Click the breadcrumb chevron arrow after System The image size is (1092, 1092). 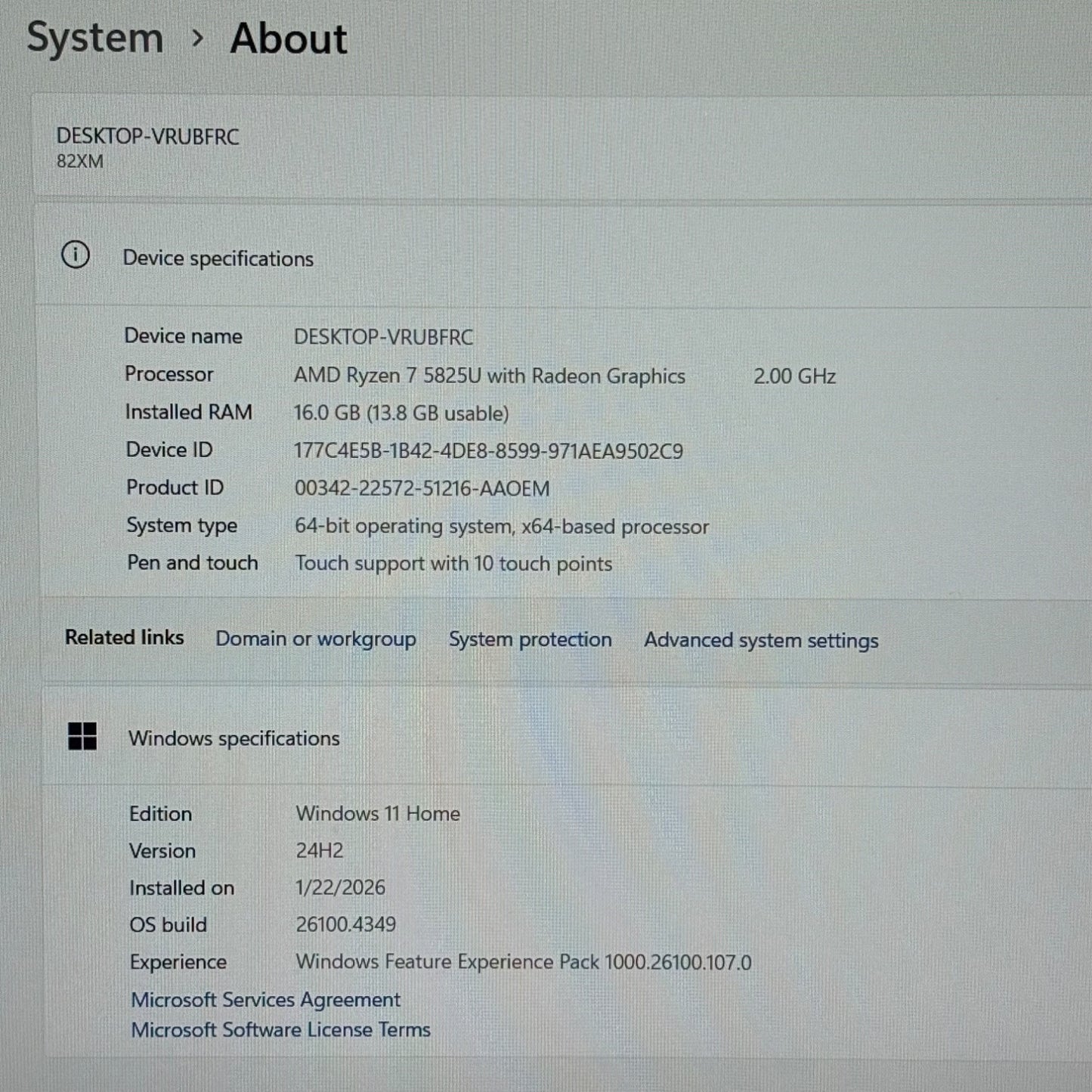click(x=197, y=38)
